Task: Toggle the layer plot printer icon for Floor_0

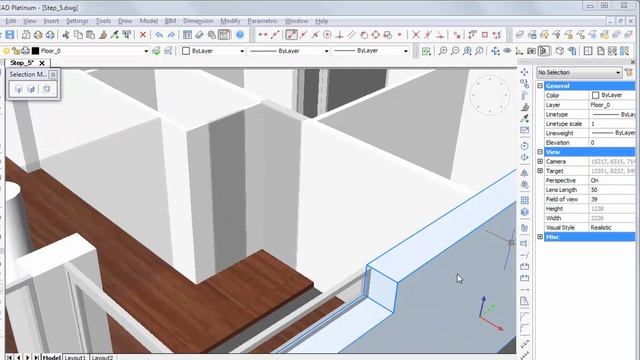Action: click(x=25, y=51)
